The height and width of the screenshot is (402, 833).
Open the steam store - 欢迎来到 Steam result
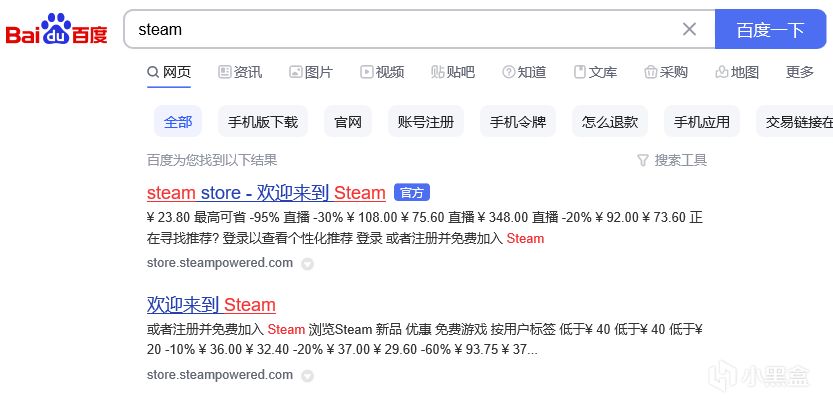[x=266, y=193]
